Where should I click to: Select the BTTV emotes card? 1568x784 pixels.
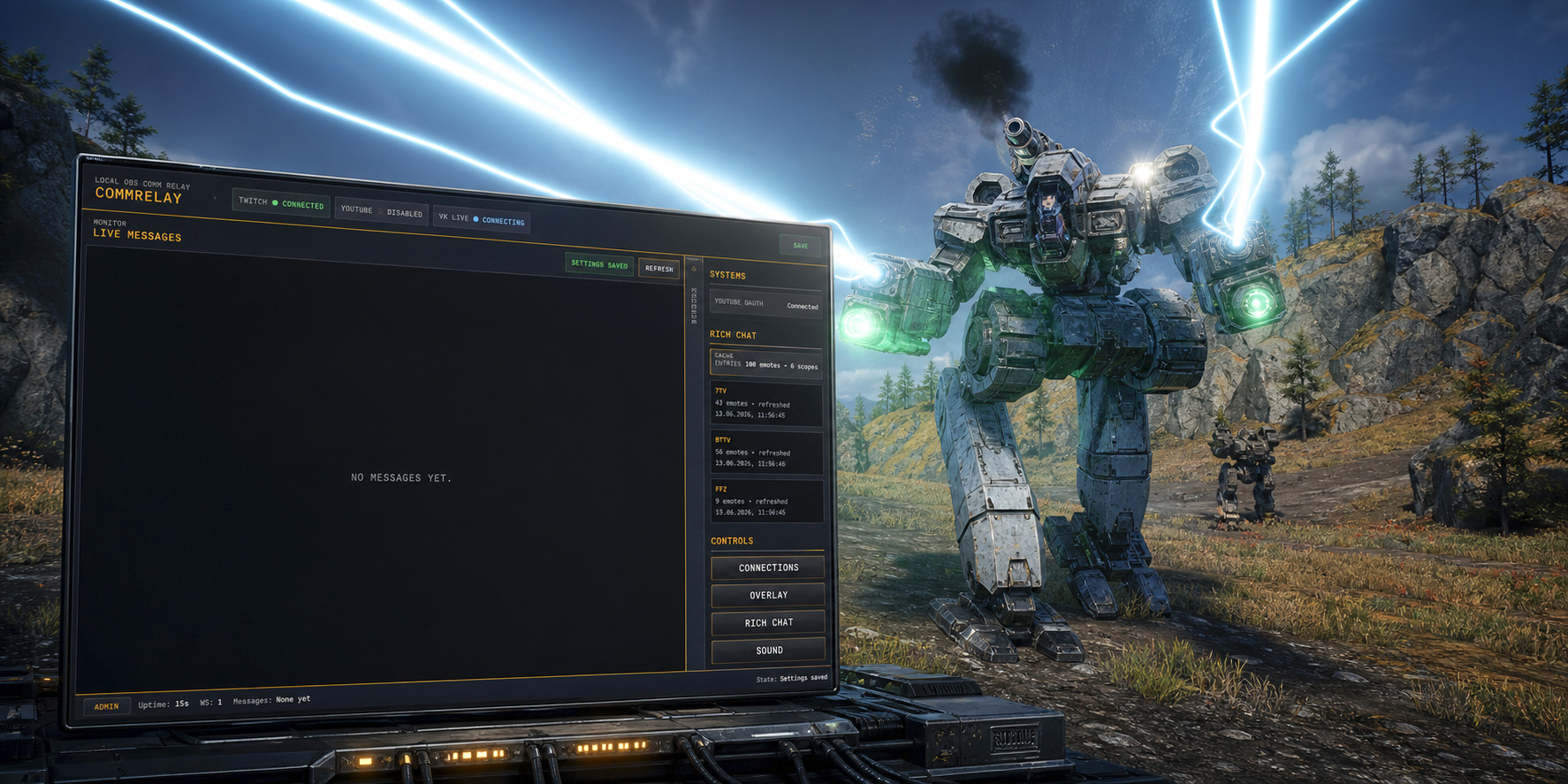point(767,452)
